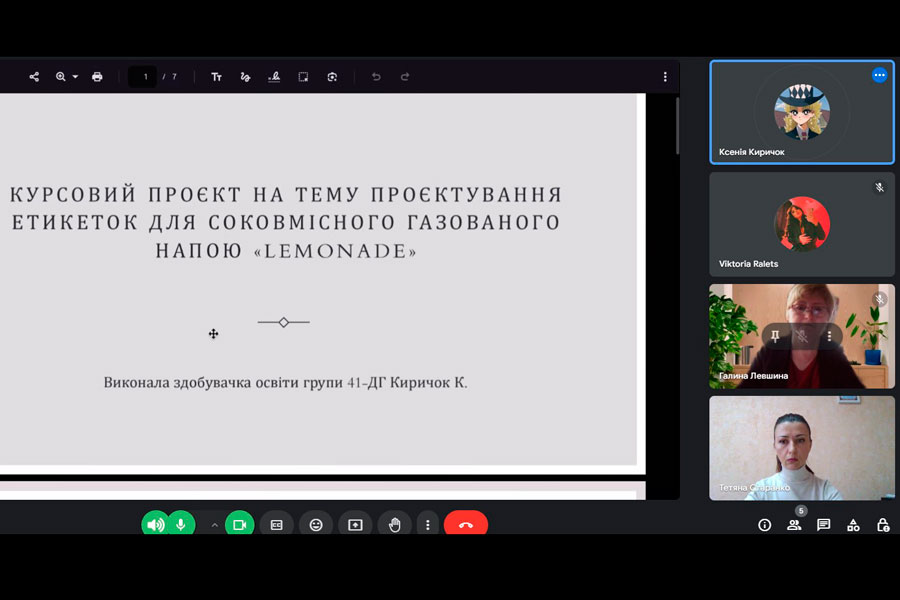Image resolution: width=900 pixels, height=600 pixels.
Task: Choose the area selection tool
Action: (303, 76)
